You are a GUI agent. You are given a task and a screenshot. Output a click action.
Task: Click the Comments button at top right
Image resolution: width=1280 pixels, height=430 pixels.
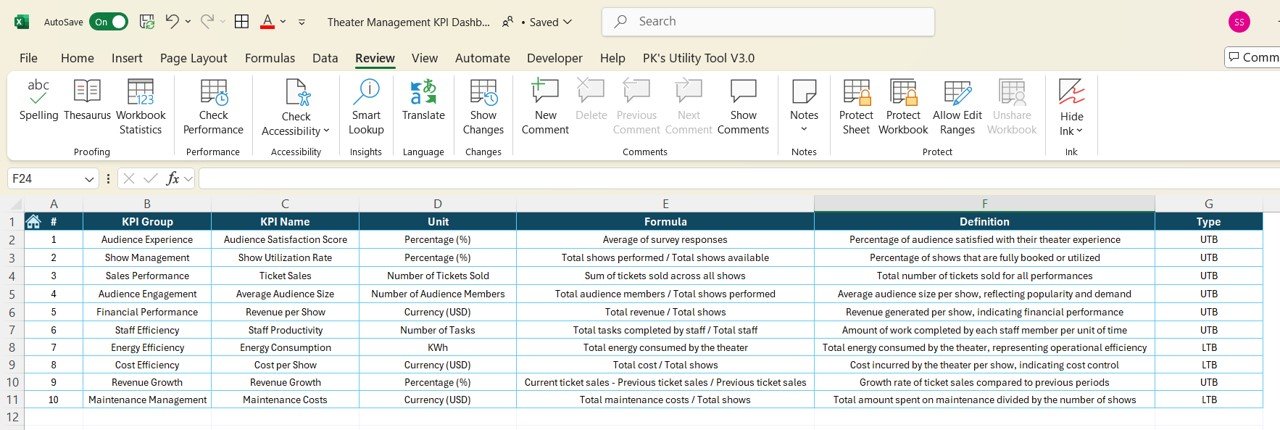tap(1253, 57)
